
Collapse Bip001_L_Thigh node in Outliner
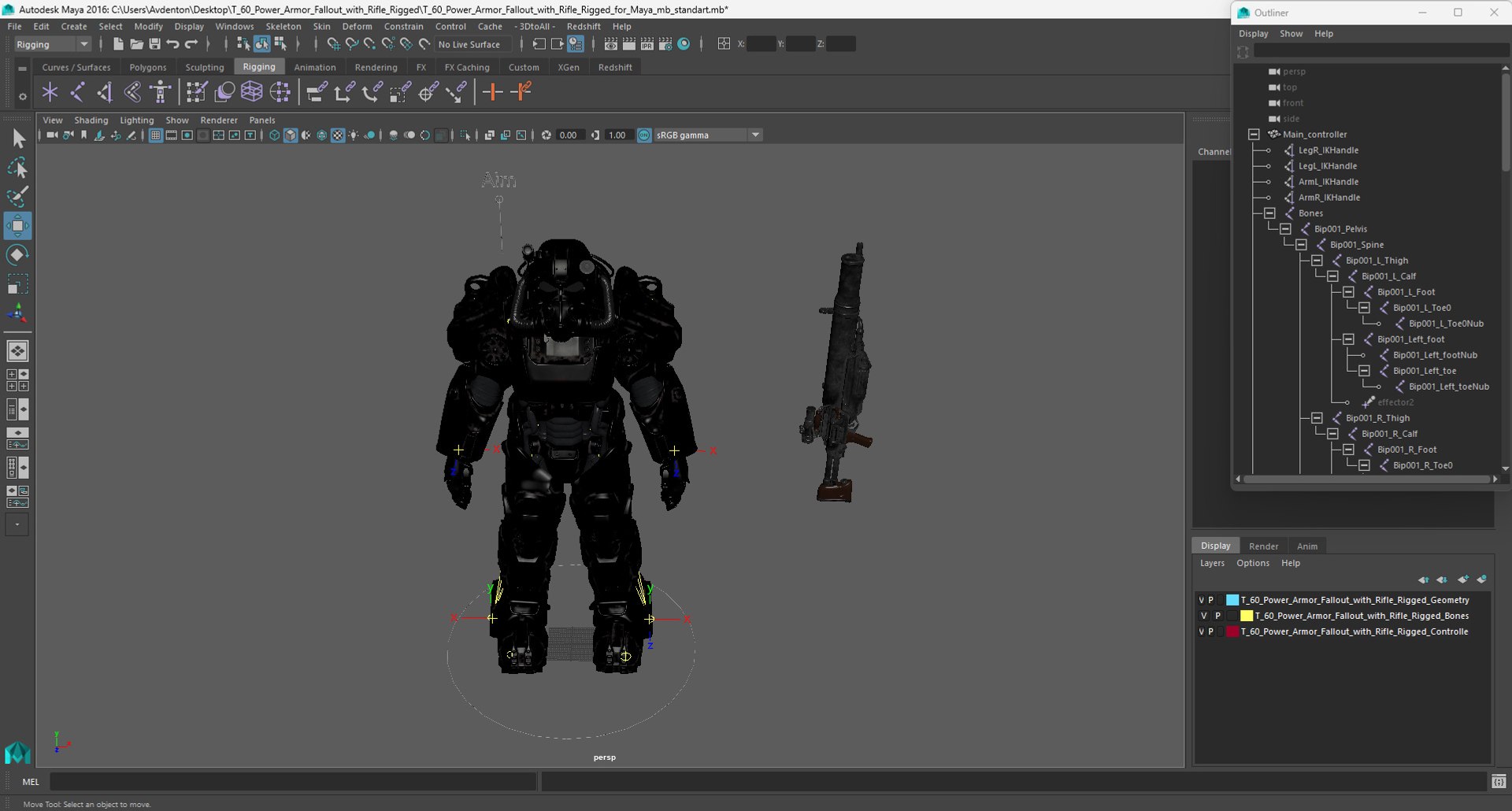pyautogui.click(x=1317, y=261)
